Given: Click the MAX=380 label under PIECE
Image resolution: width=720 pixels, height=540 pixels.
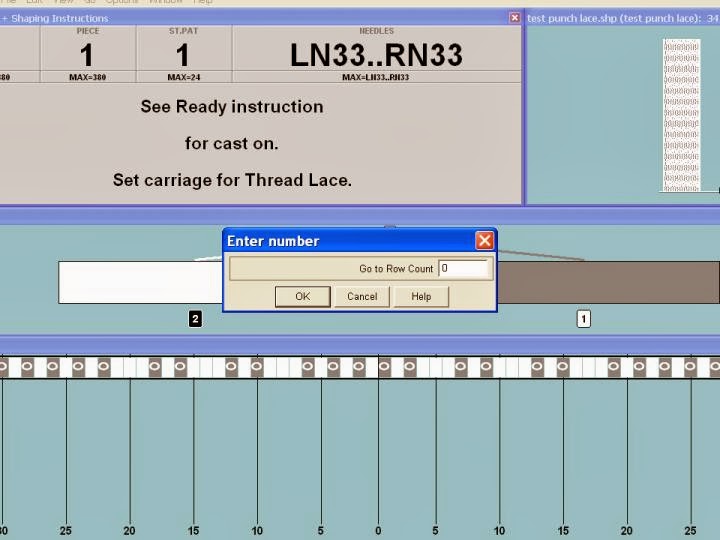Looking at the screenshot, I should [87, 77].
